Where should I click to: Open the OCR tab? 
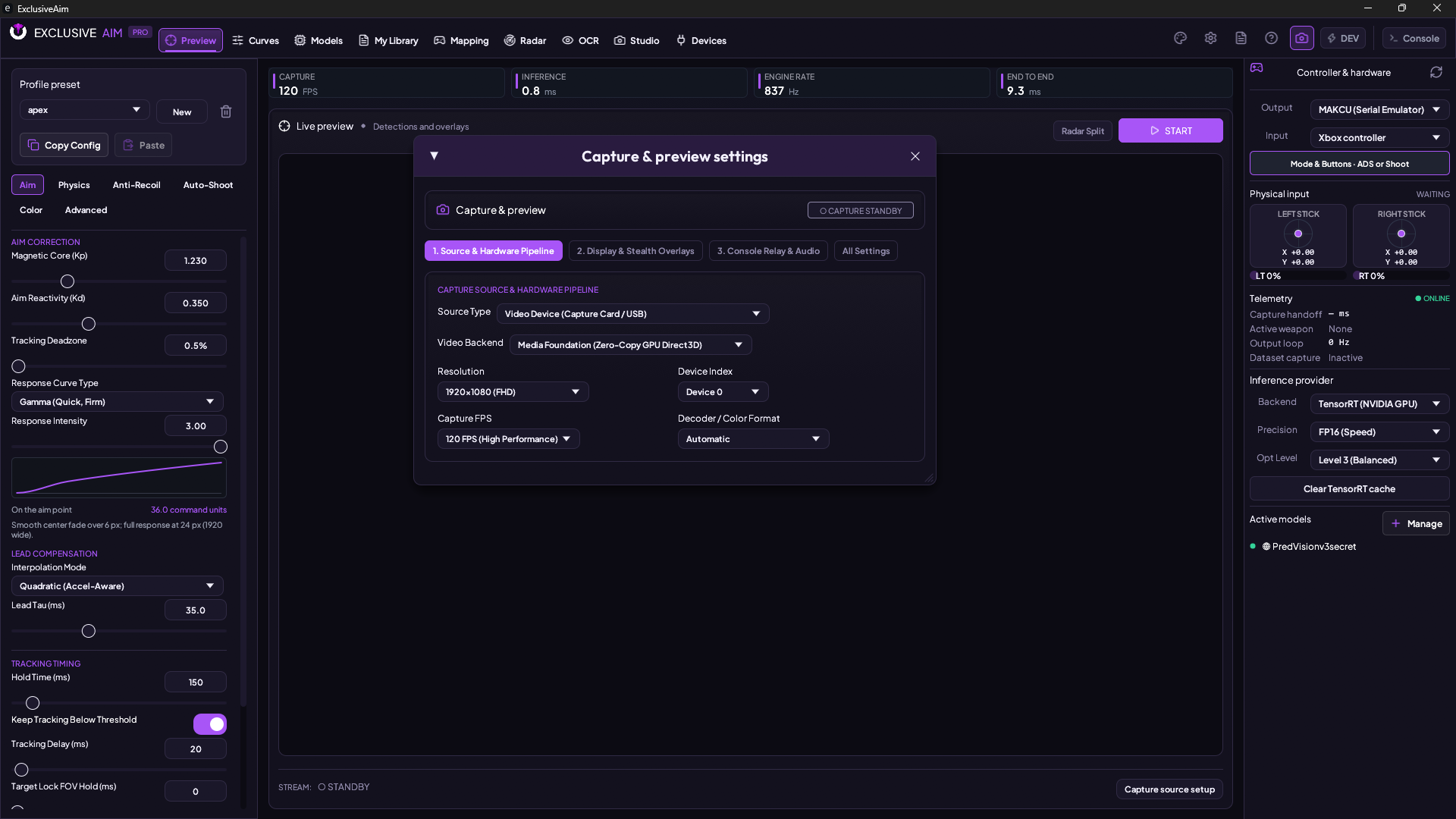pyautogui.click(x=580, y=40)
